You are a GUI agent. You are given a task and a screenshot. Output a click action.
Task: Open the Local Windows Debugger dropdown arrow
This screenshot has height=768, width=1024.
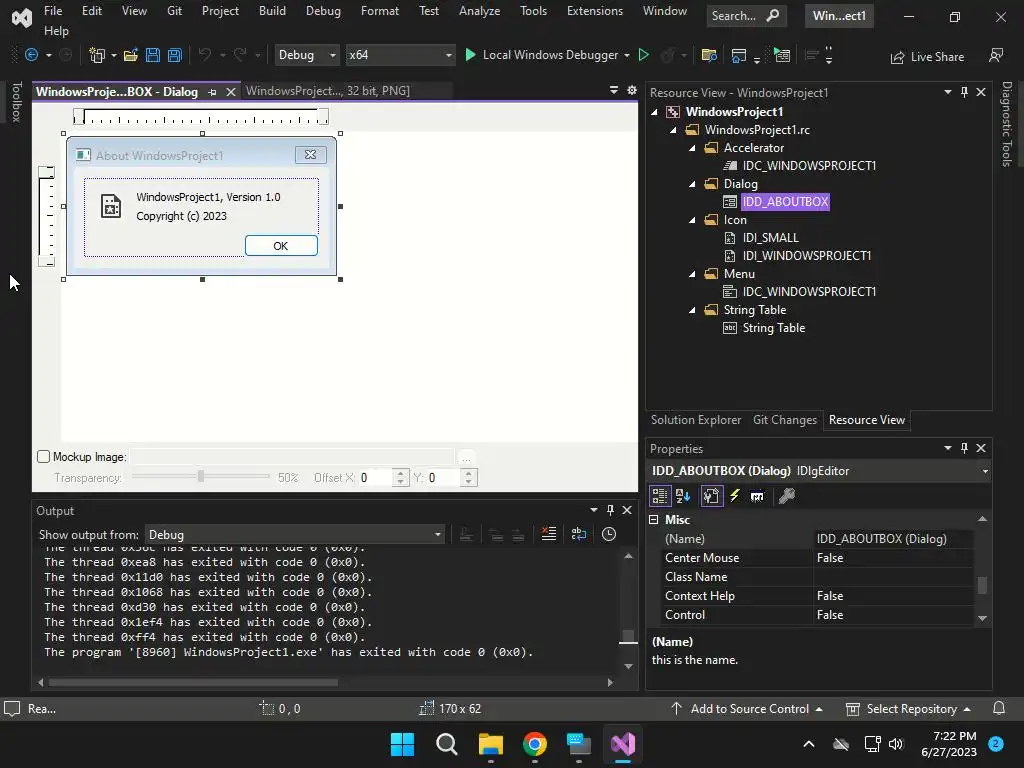click(626, 56)
